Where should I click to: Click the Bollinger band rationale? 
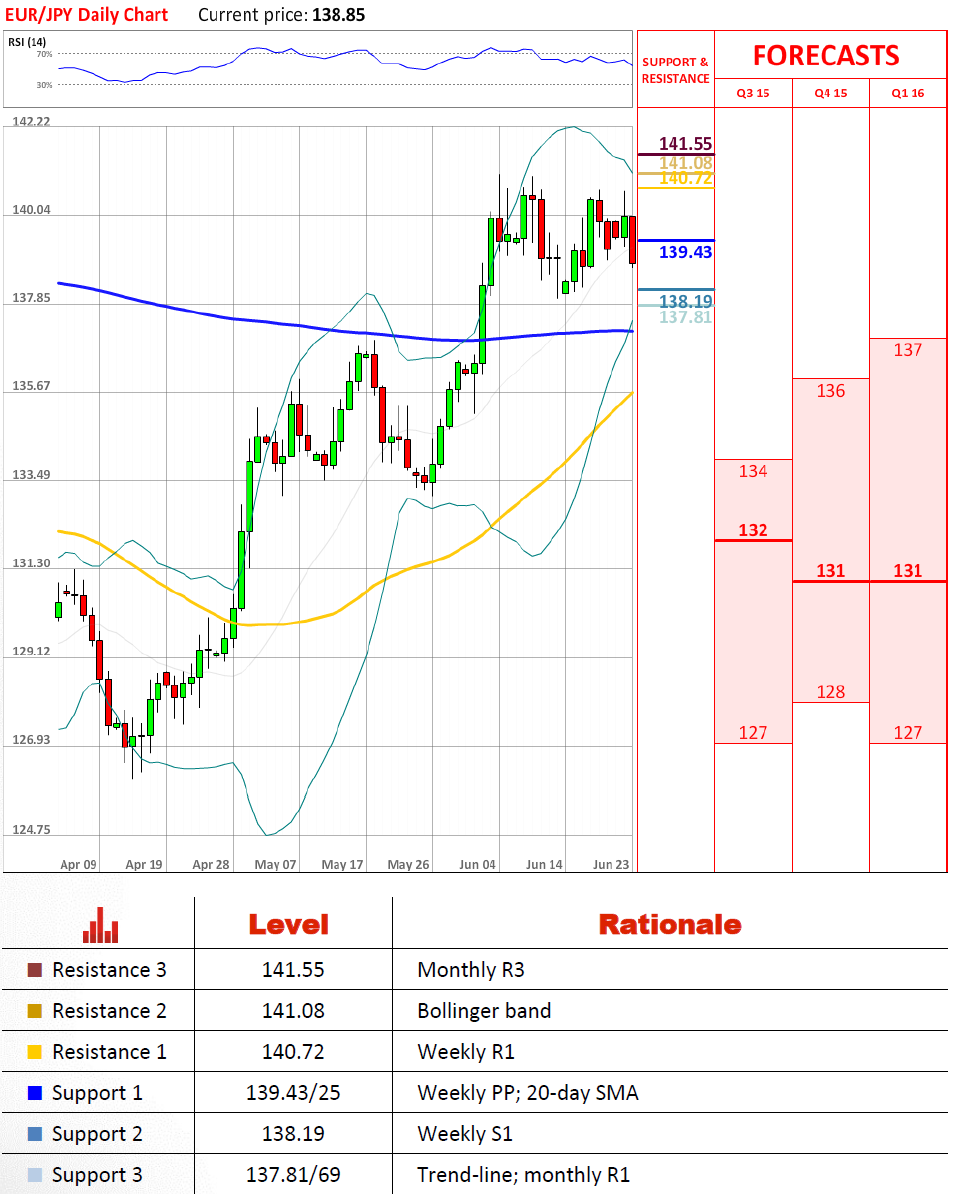[484, 1011]
